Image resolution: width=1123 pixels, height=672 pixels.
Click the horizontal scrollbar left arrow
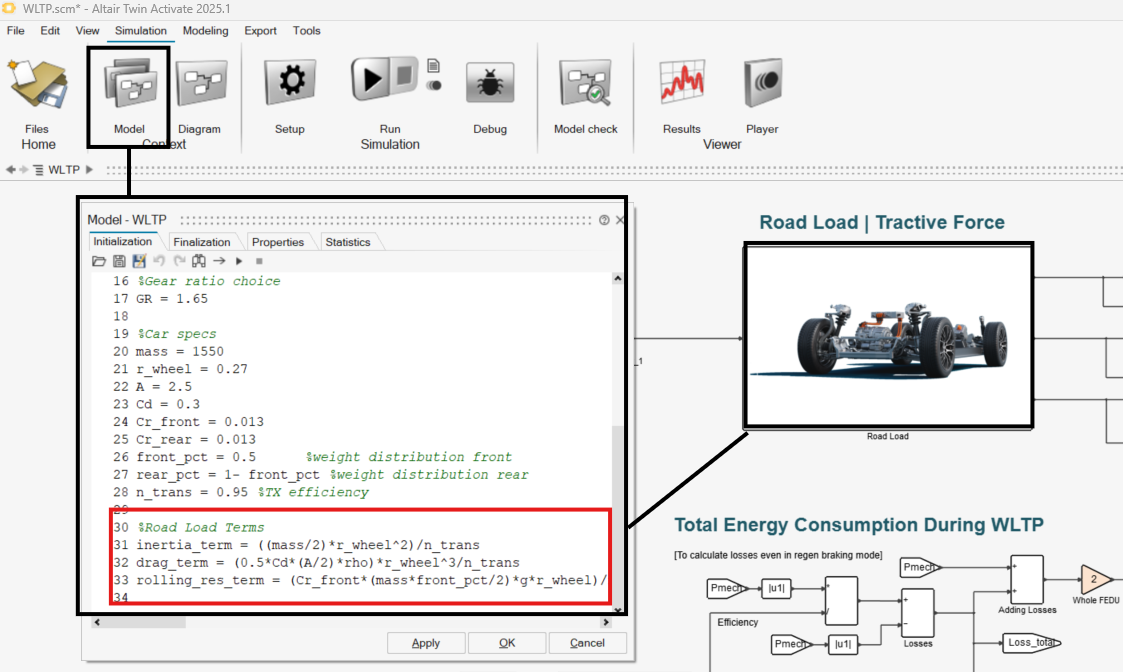(x=97, y=622)
